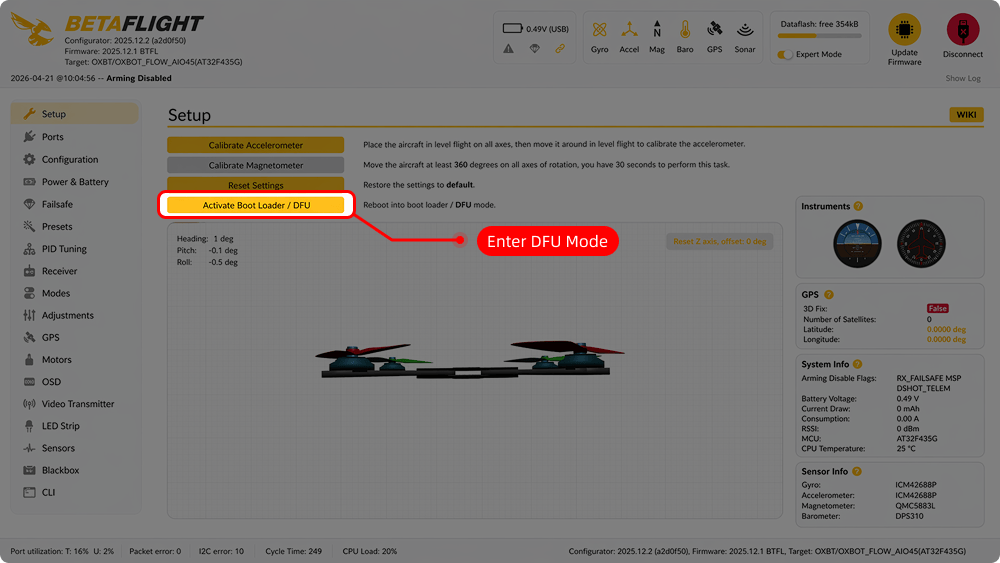Click the Gyro sensor icon

(599, 29)
